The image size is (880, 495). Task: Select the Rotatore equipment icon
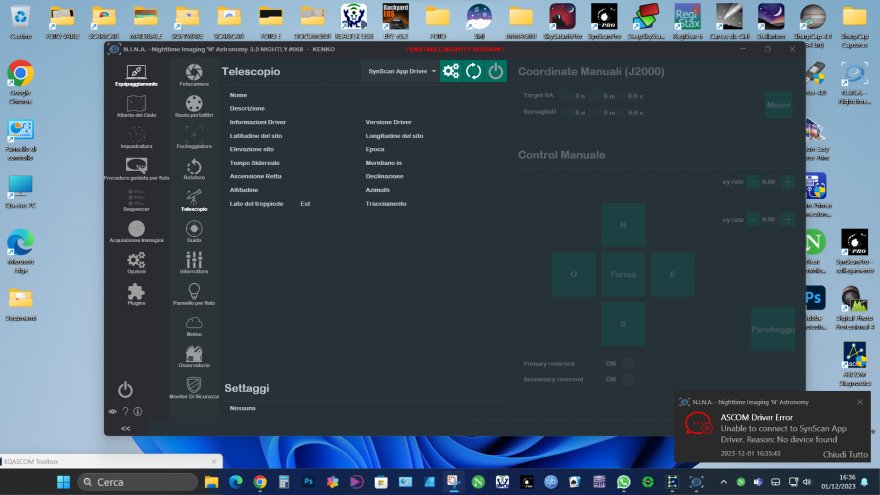194,169
